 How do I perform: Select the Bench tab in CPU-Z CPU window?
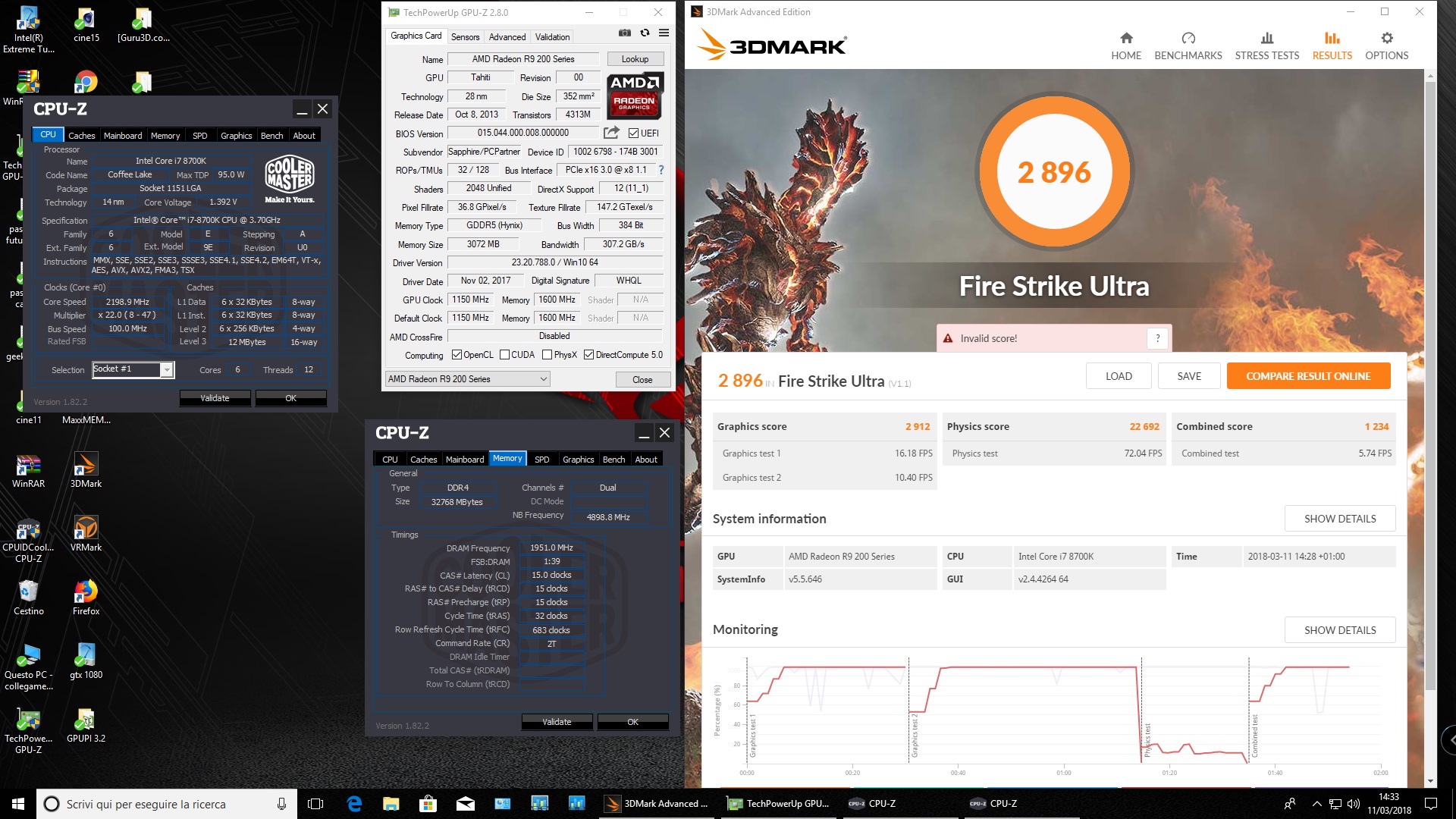point(271,136)
